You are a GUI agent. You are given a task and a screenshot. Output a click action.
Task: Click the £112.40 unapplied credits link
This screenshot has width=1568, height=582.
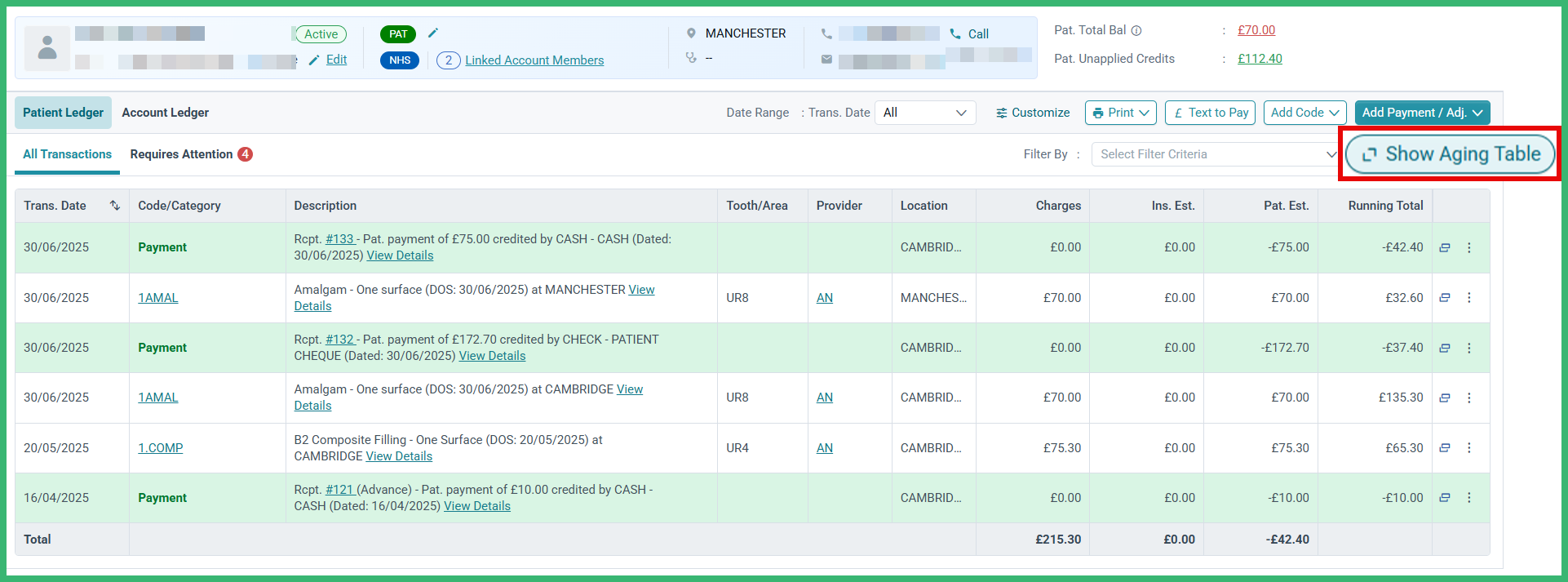[x=1260, y=59]
